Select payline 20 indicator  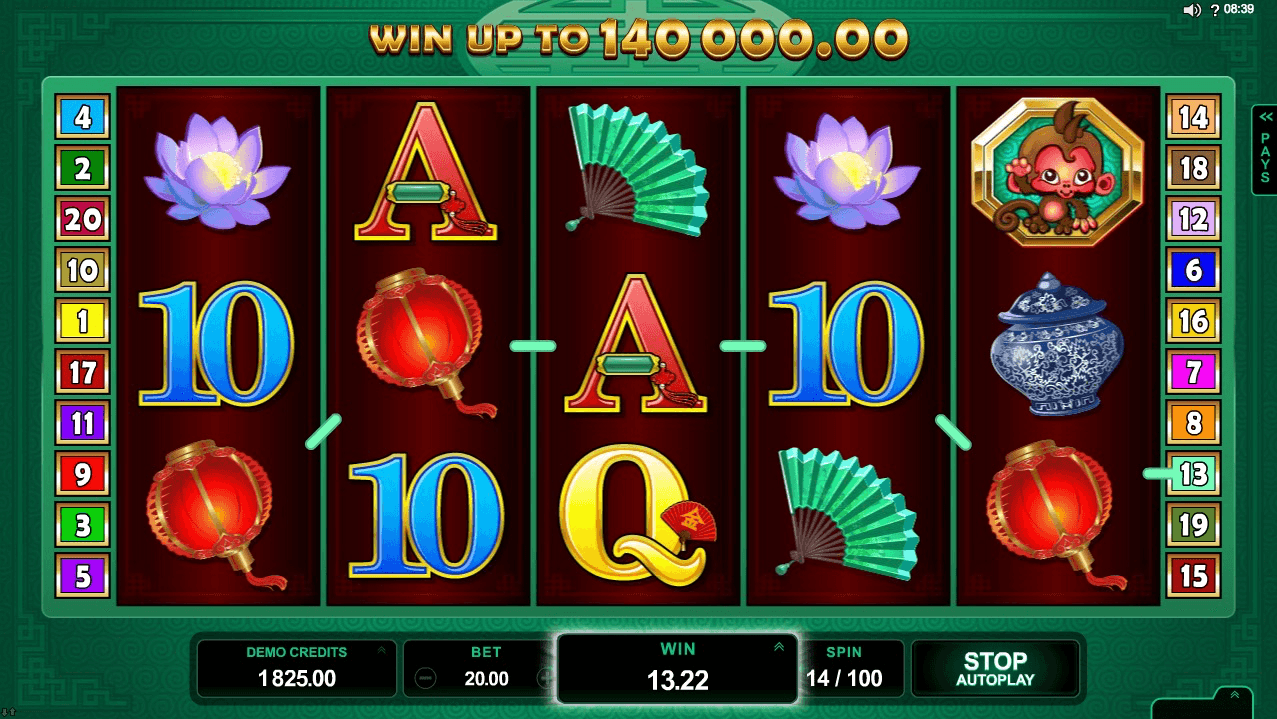[82, 219]
